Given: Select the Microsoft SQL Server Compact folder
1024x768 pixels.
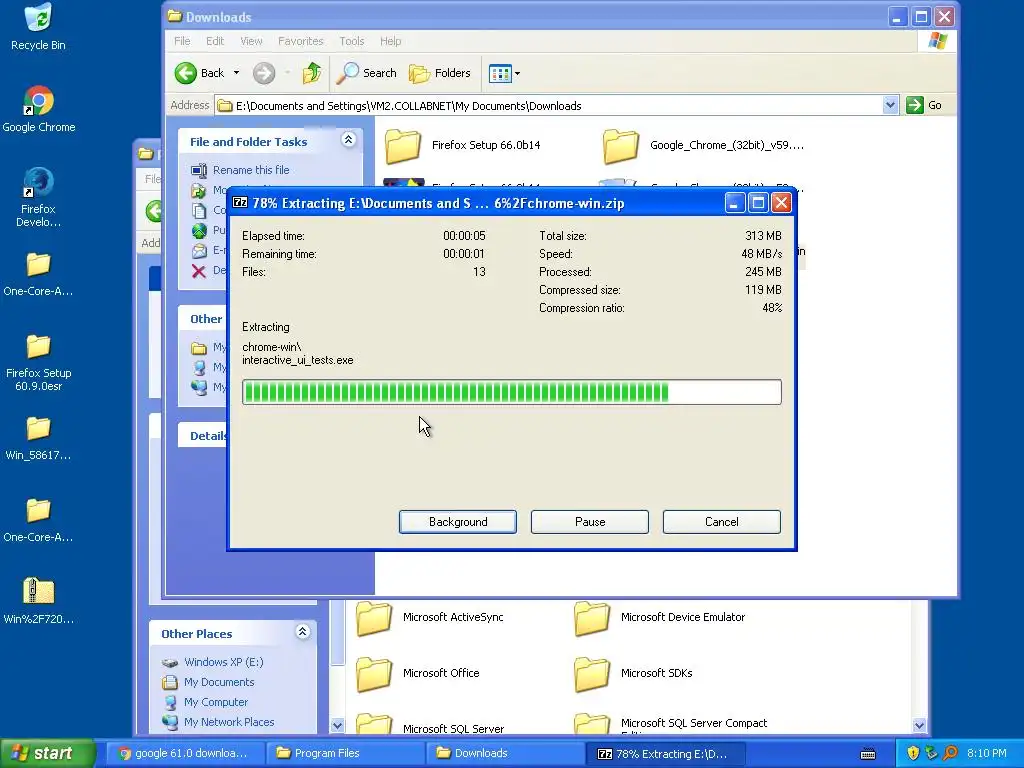Looking at the screenshot, I should coord(671,724).
